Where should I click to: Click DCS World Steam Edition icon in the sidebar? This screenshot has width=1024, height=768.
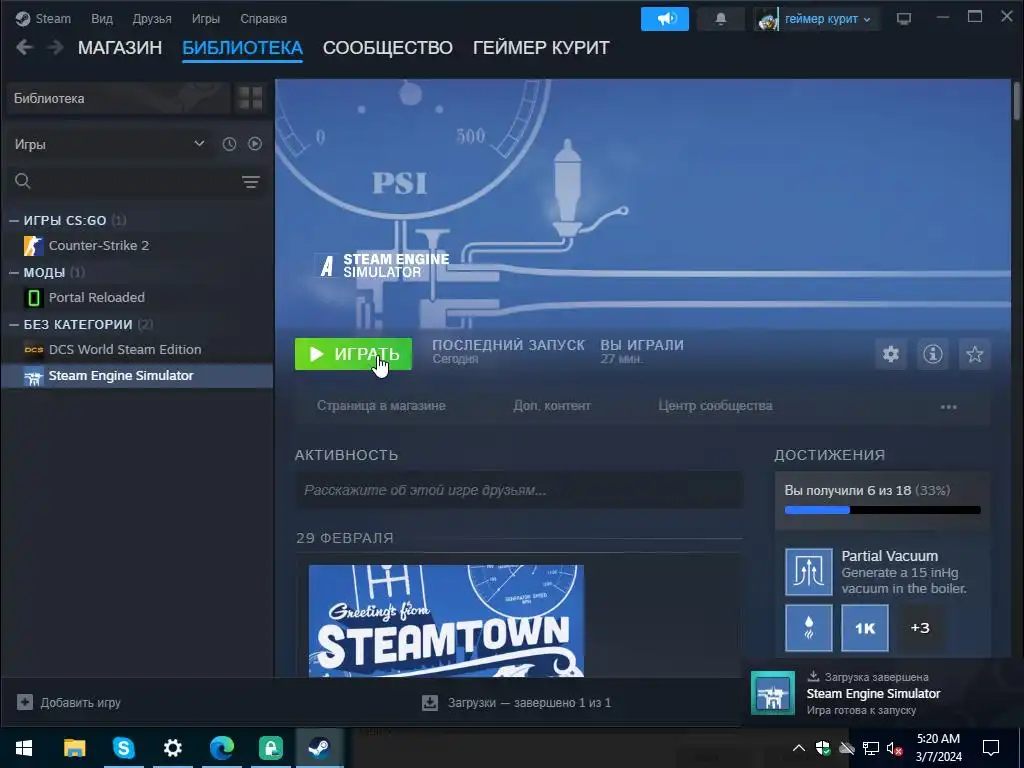point(33,349)
